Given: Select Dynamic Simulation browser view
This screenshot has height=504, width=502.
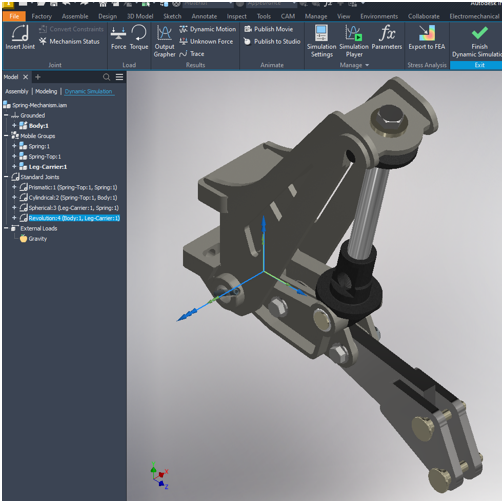Looking at the screenshot, I should tap(88, 91).
